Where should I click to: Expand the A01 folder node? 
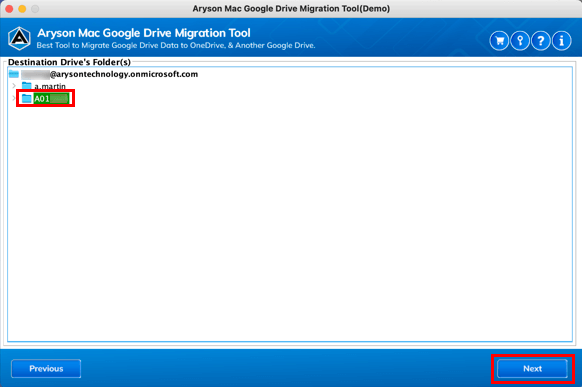(14, 98)
